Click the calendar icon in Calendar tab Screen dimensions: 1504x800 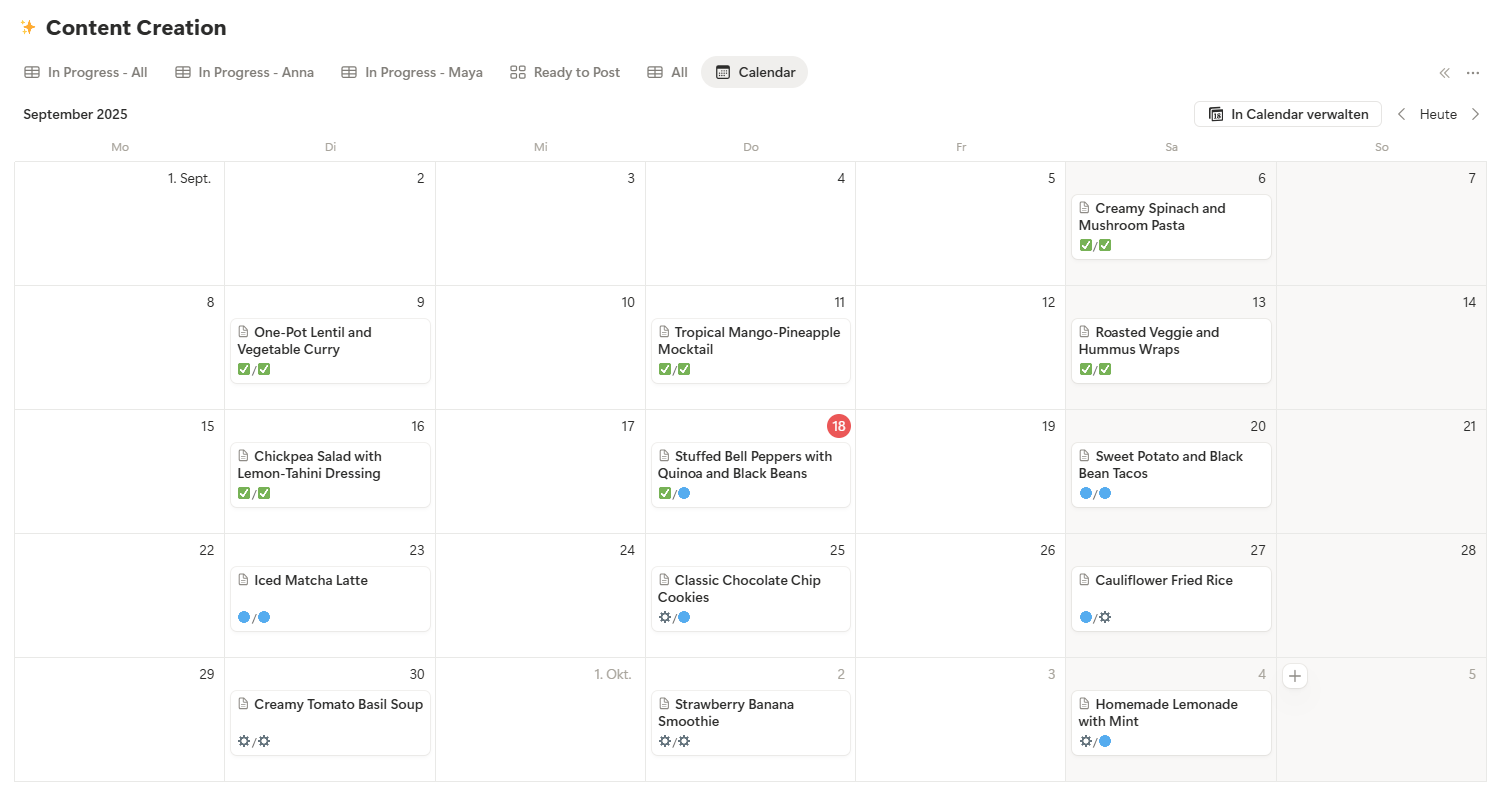click(x=723, y=72)
